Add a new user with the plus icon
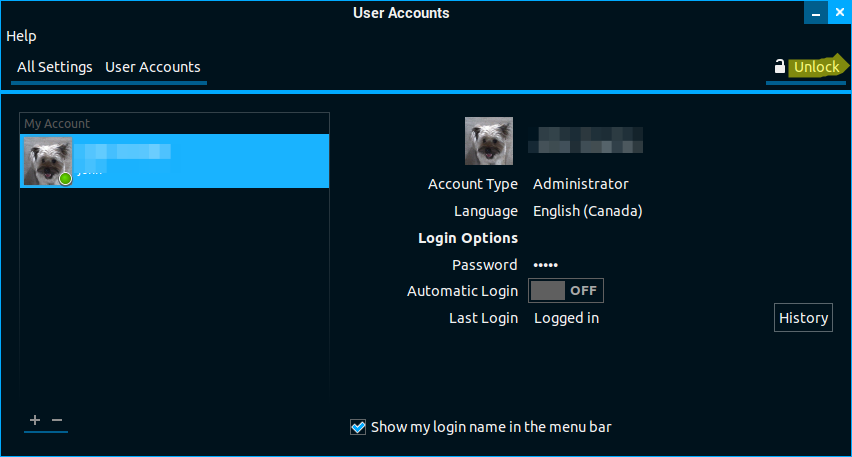This screenshot has width=852, height=457. coord(35,420)
